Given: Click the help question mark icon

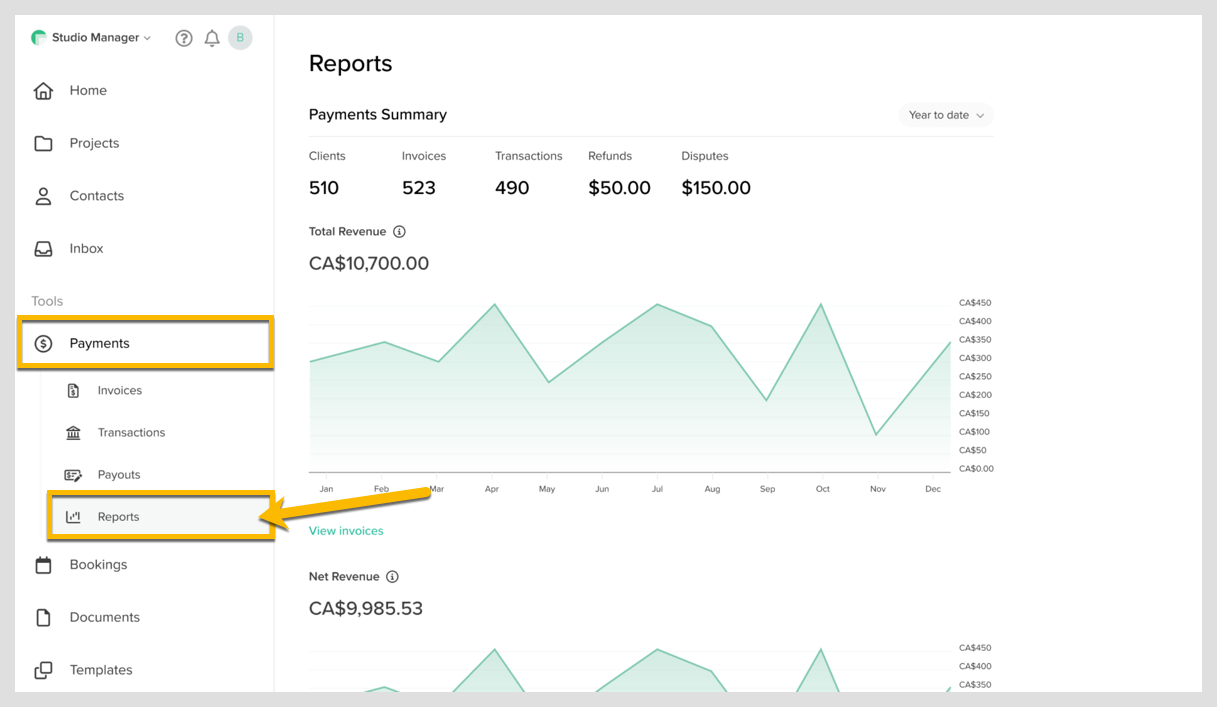Looking at the screenshot, I should pyautogui.click(x=184, y=38).
